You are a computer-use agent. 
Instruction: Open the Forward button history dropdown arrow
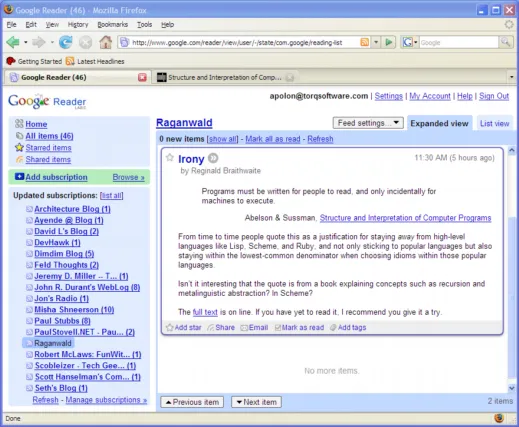coord(52,42)
